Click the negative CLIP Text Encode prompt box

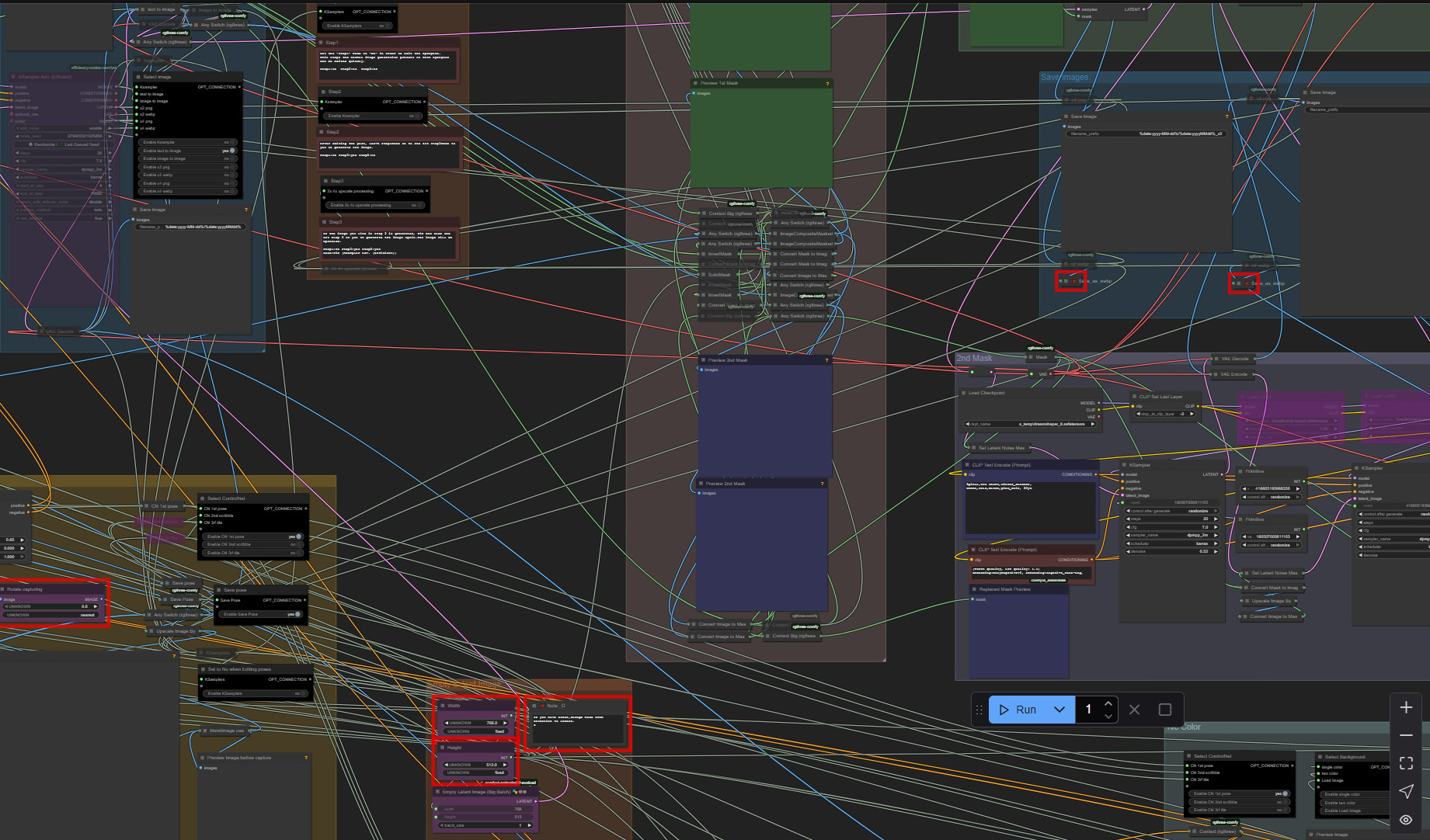tap(1032, 572)
